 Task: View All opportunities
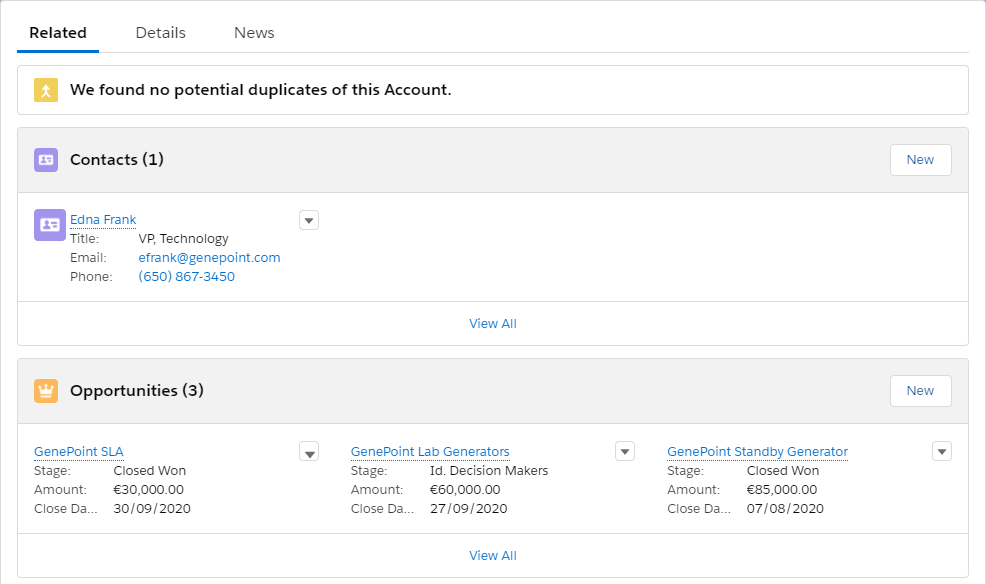[x=493, y=556]
